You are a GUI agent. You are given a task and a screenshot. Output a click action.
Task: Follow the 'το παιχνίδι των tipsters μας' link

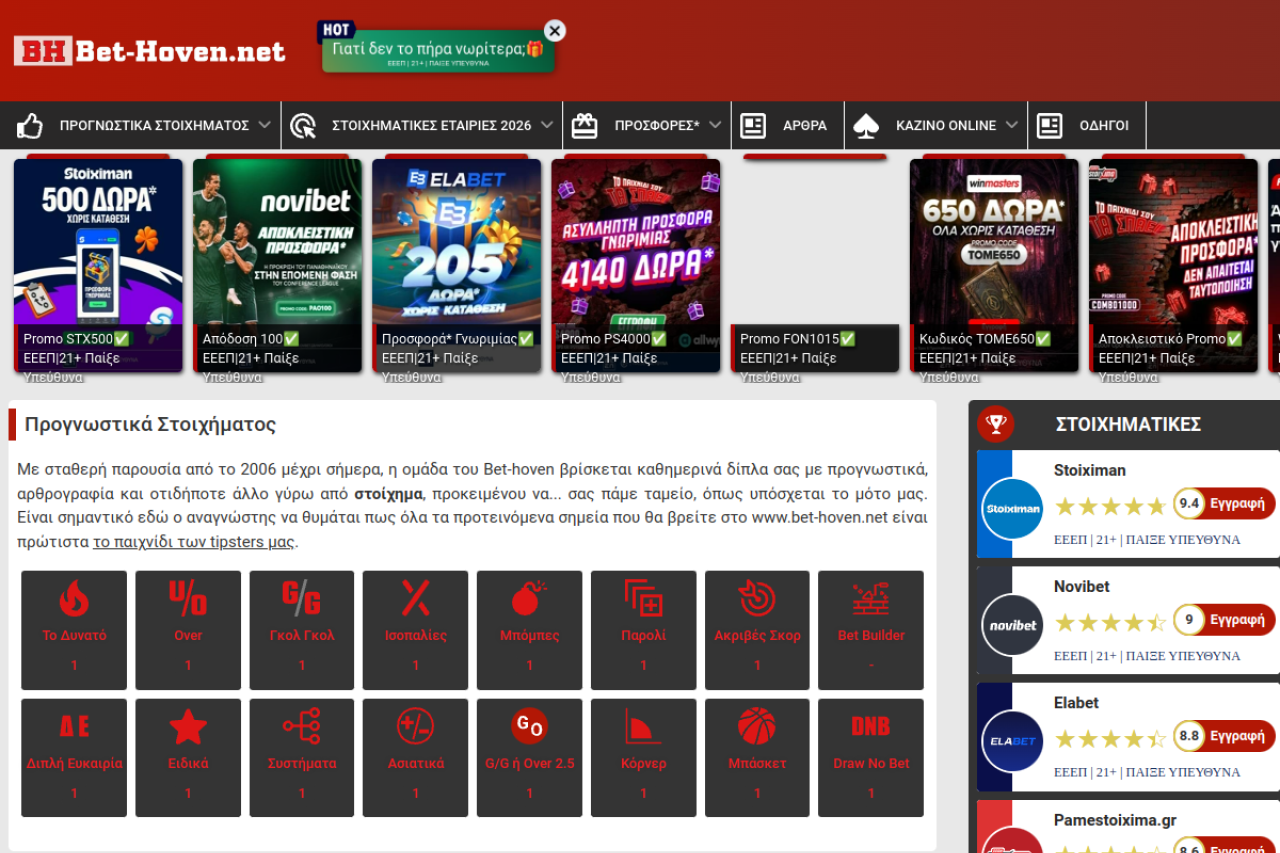(x=194, y=542)
